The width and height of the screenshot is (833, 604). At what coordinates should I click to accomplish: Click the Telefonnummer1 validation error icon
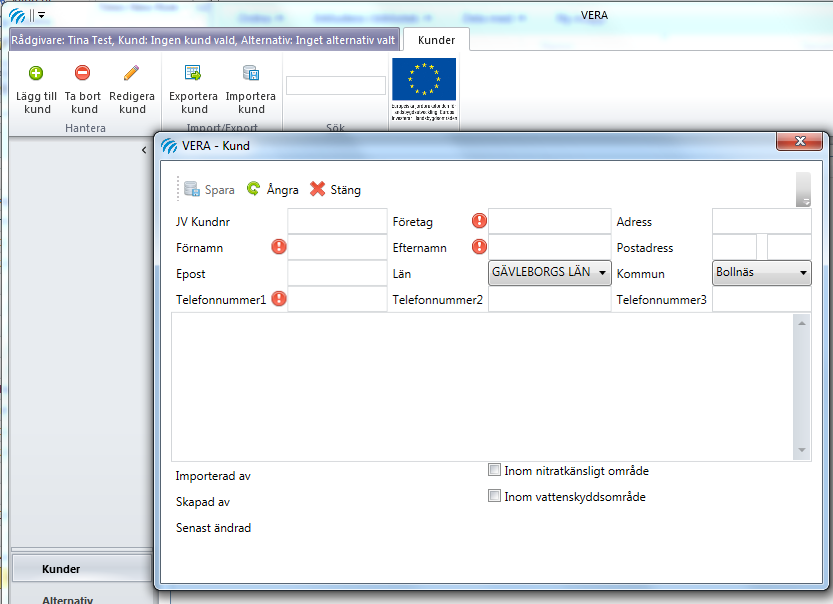click(x=279, y=299)
